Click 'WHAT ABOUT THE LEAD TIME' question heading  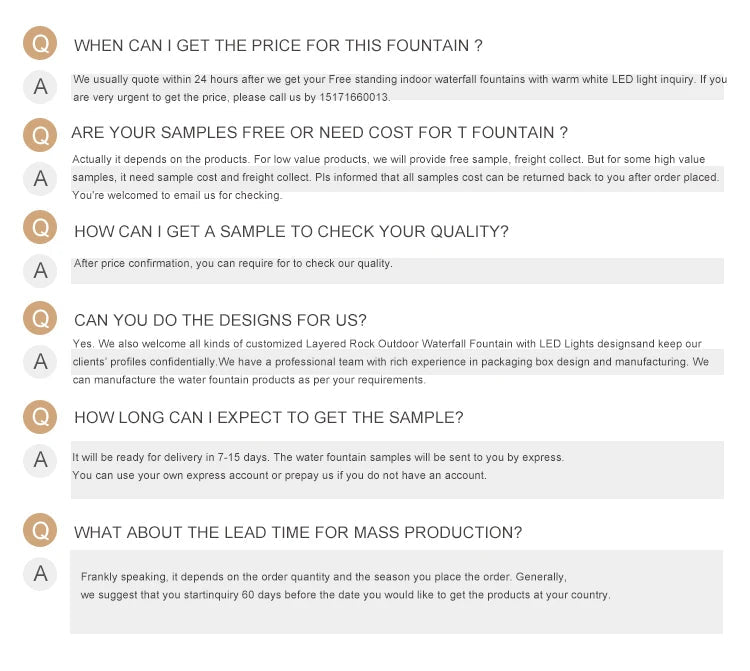click(297, 532)
